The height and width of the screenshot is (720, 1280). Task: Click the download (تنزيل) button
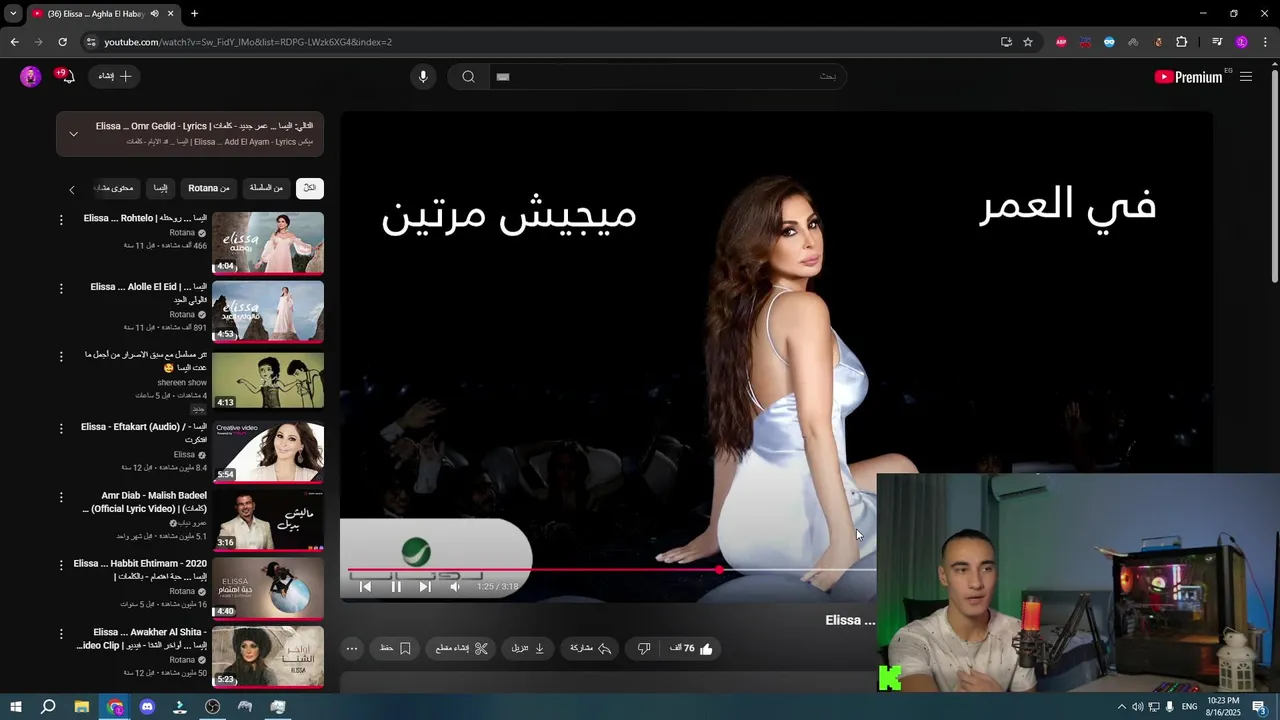(x=528, y=648)
